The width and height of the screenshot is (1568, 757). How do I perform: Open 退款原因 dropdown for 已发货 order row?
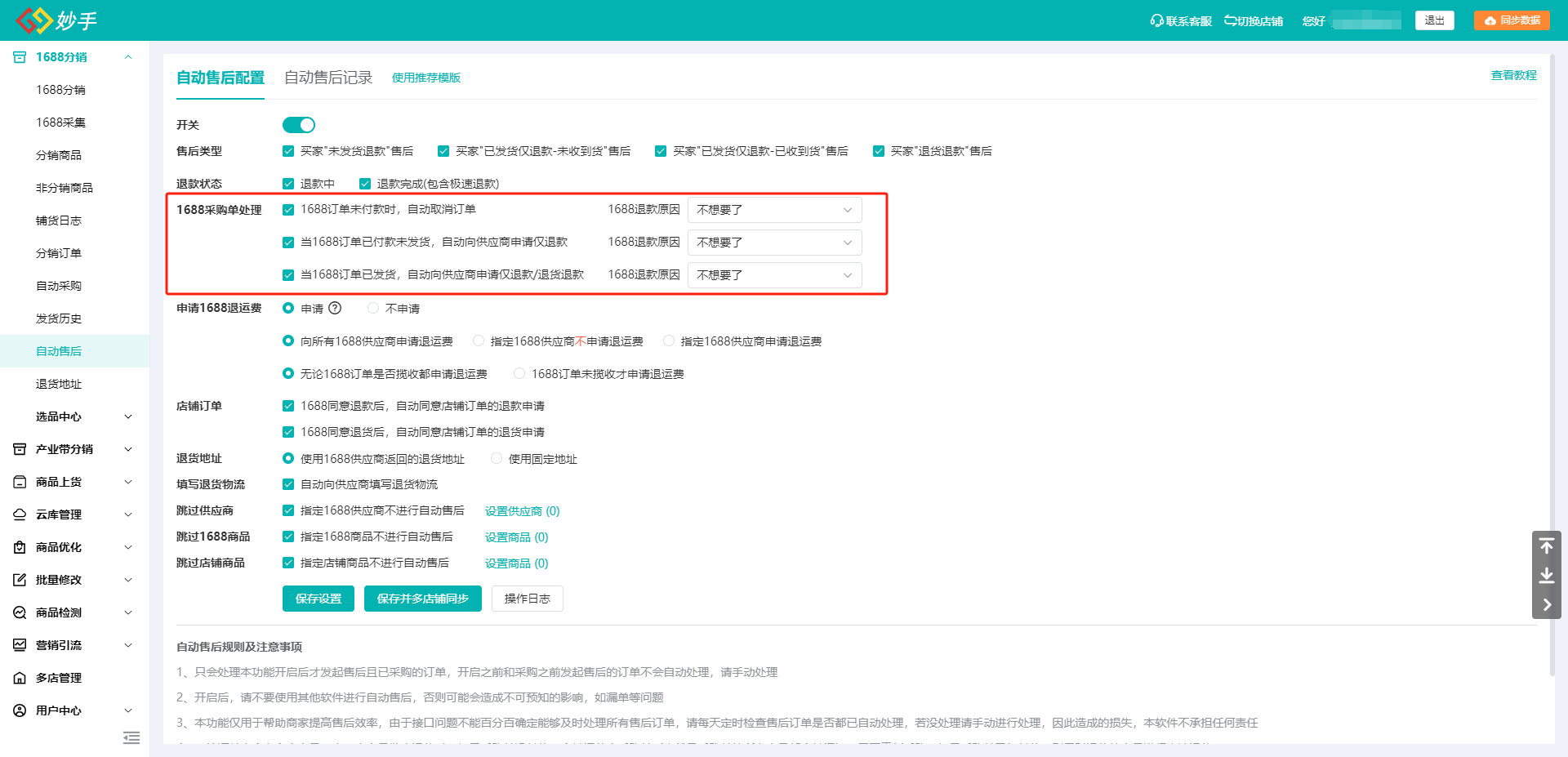coord(774,275)
